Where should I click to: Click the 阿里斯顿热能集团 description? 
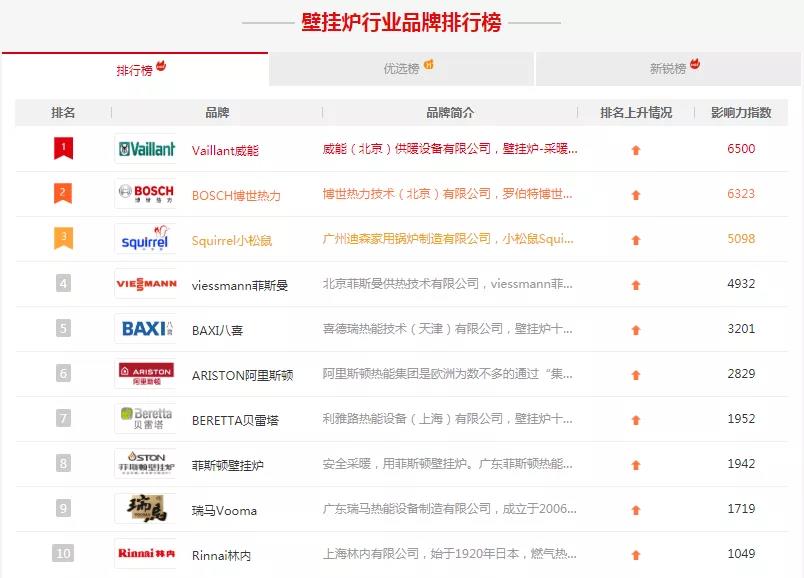pyautogui.click(x=447, y=374)
